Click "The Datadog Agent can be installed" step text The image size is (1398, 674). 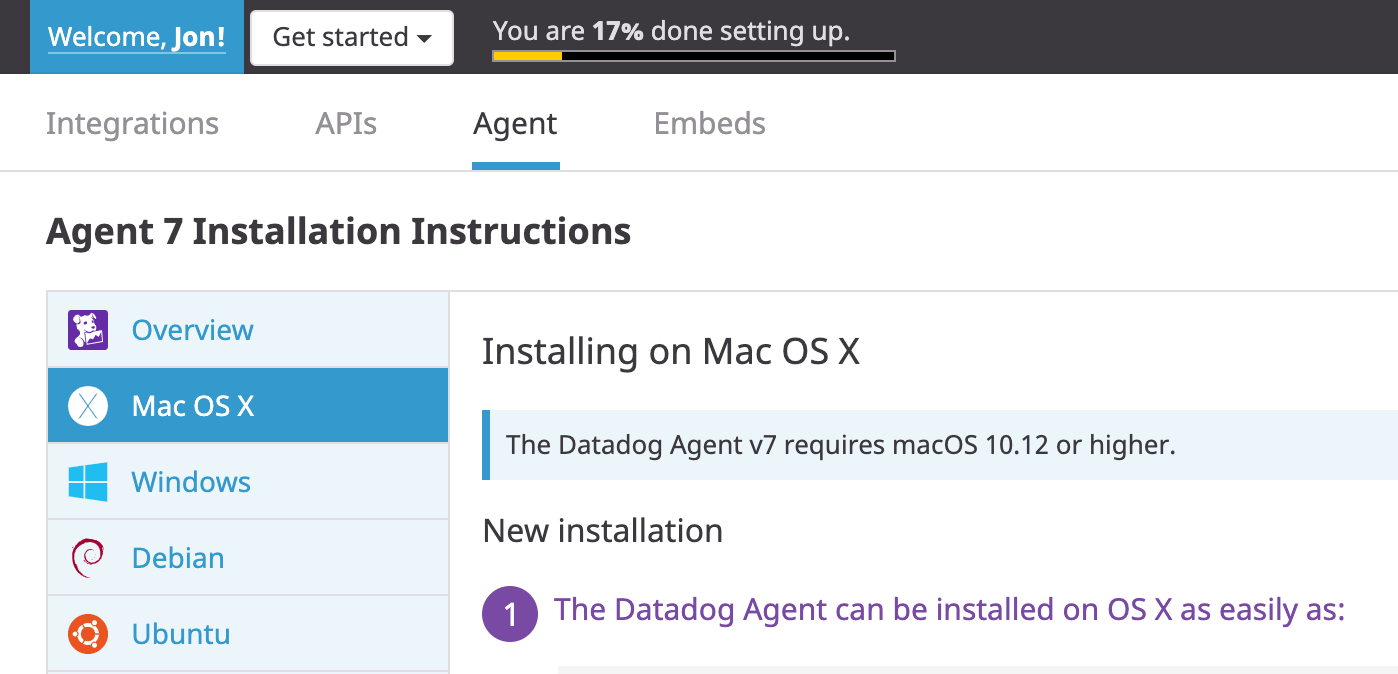pyautogui.click(x=949, y=609)
